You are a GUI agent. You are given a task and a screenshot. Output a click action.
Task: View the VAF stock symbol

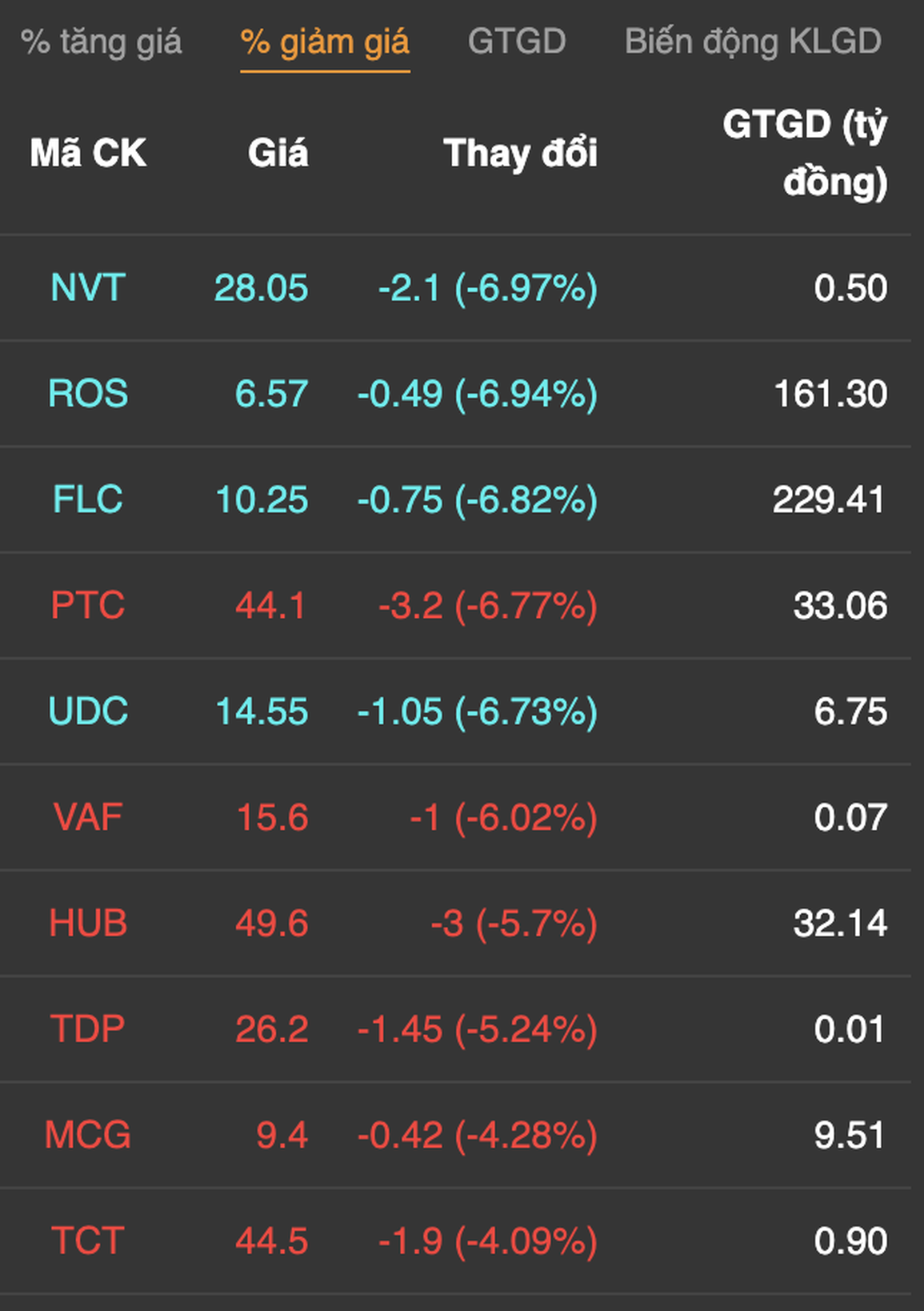coord(88,817)
